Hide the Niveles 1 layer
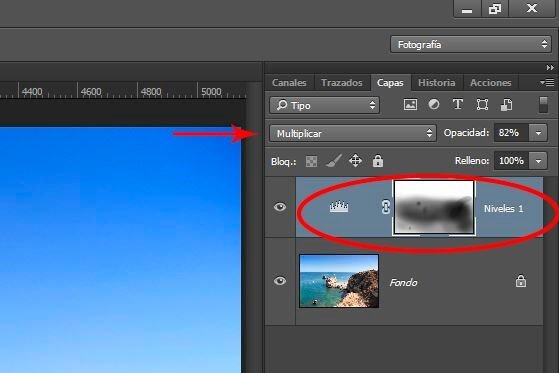Image resolution: width=559 pixels, height=373 pixels. 280,207
